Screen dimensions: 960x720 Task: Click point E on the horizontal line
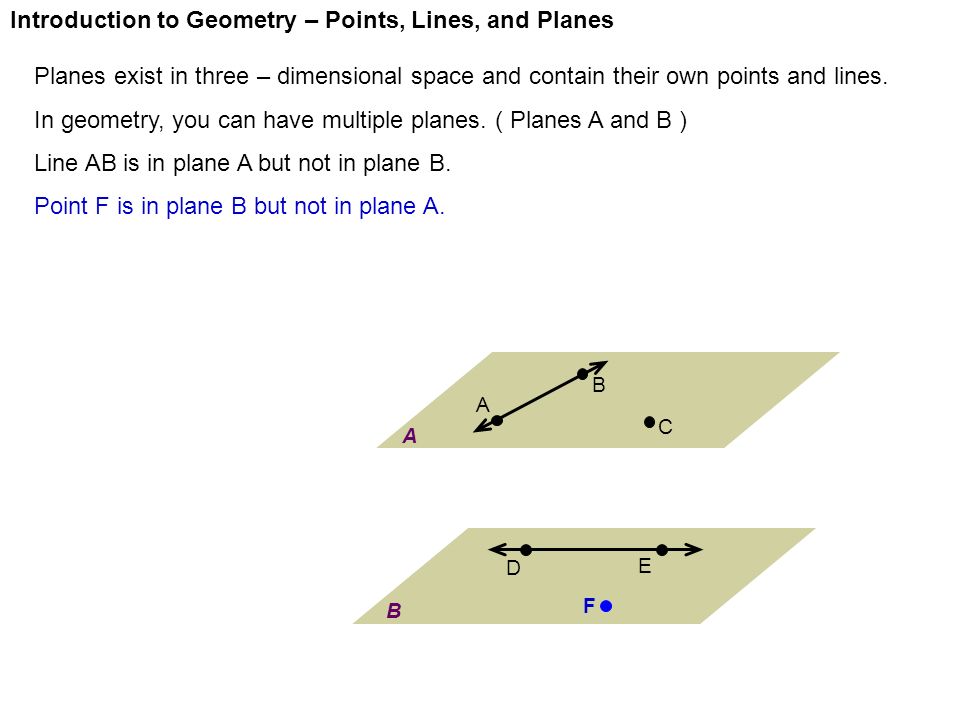point(662,550)
